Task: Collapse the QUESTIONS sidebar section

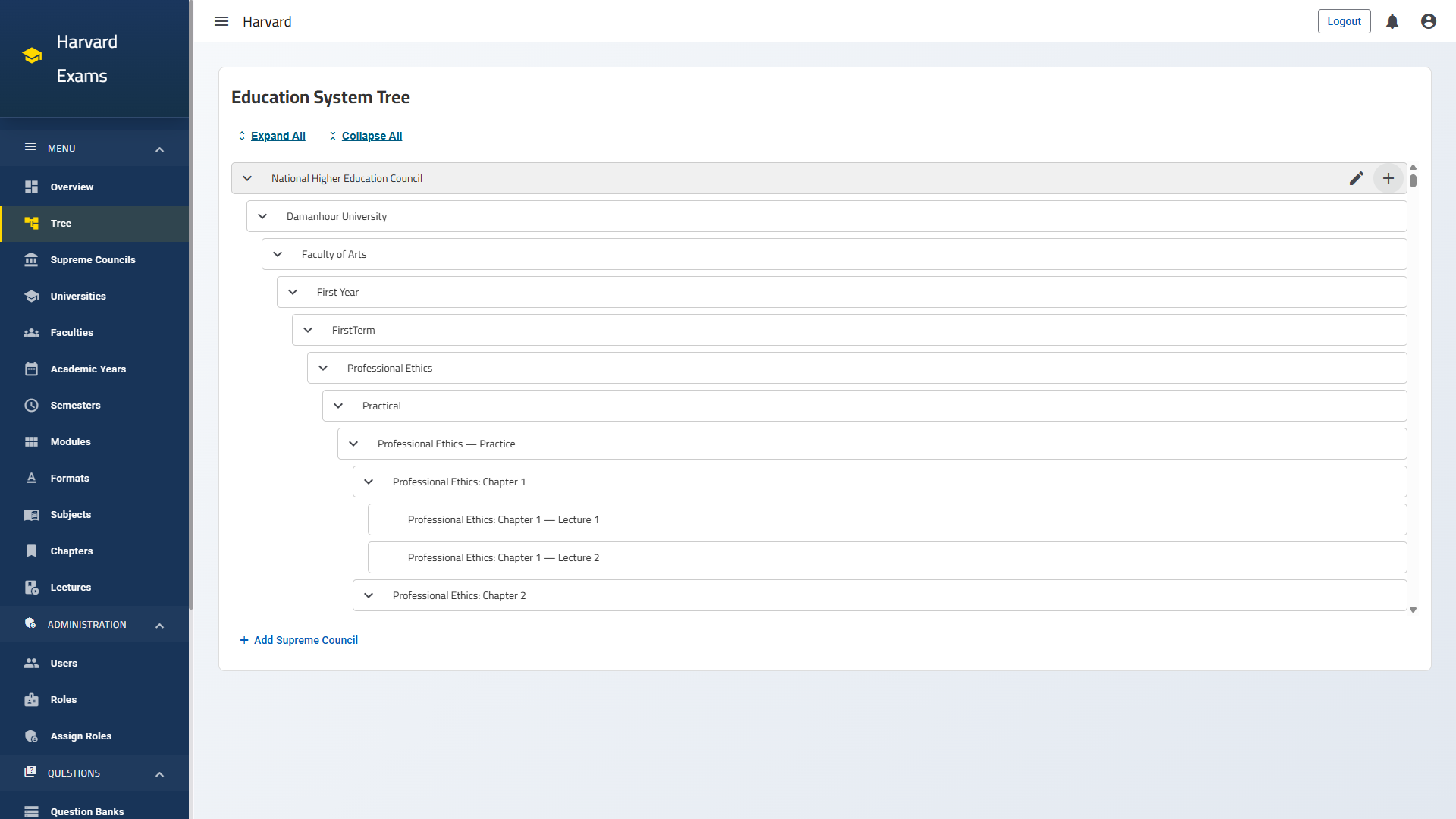Action: click(x=159, y=774)
